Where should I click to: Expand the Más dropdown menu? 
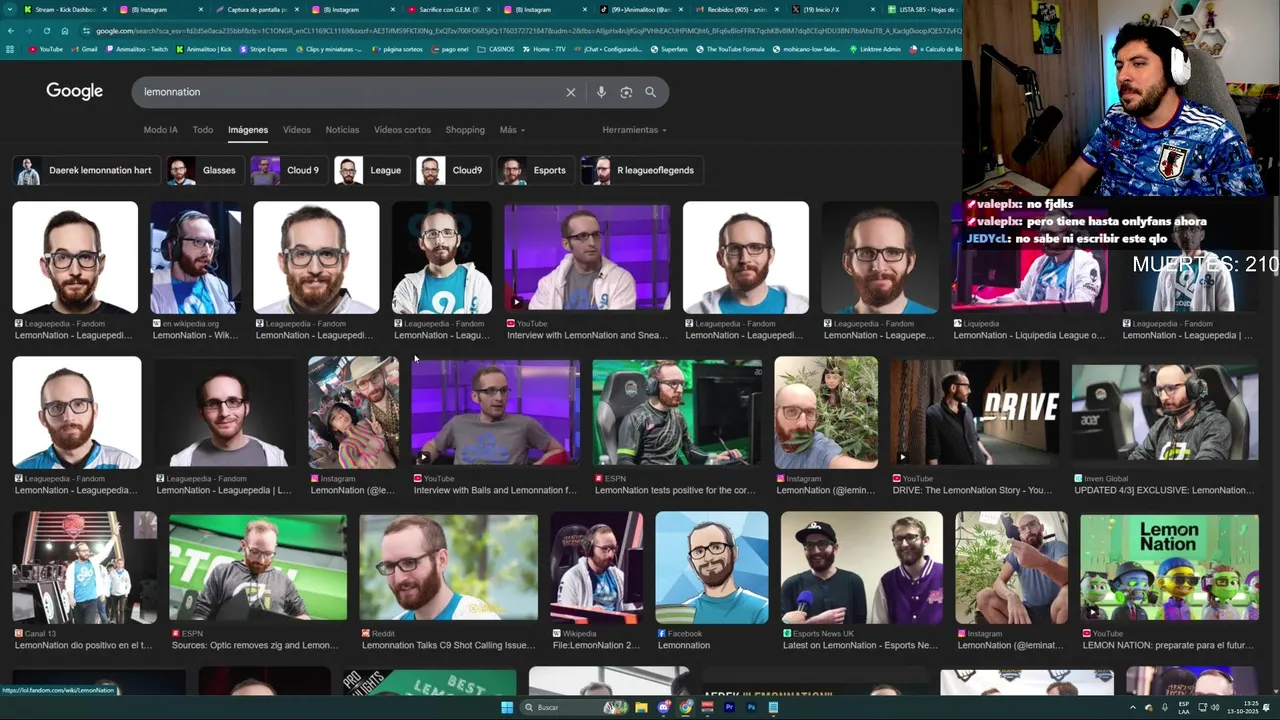(x=512, y=130)
